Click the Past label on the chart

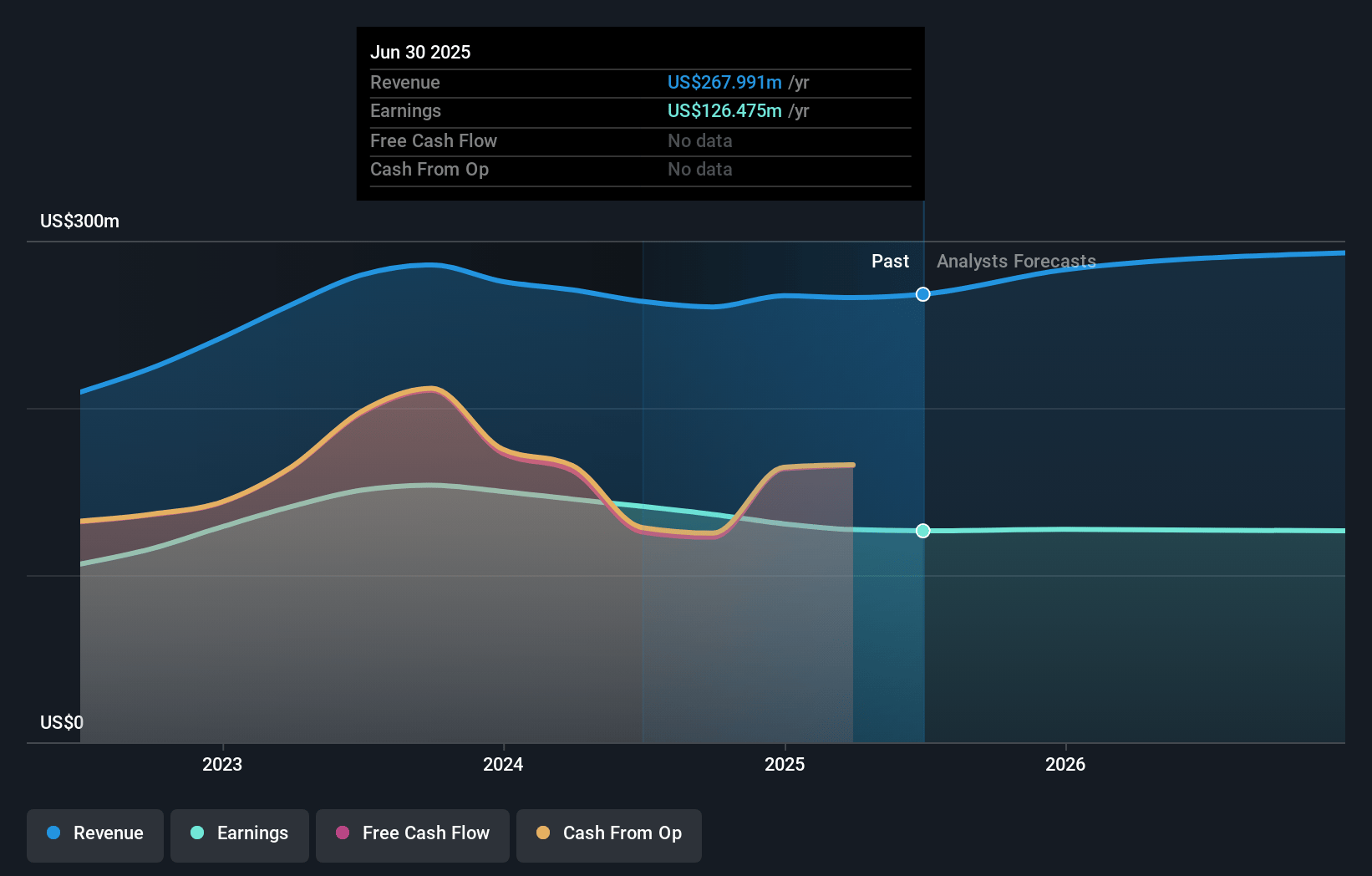pyautogui.click(x=890, y=261)
